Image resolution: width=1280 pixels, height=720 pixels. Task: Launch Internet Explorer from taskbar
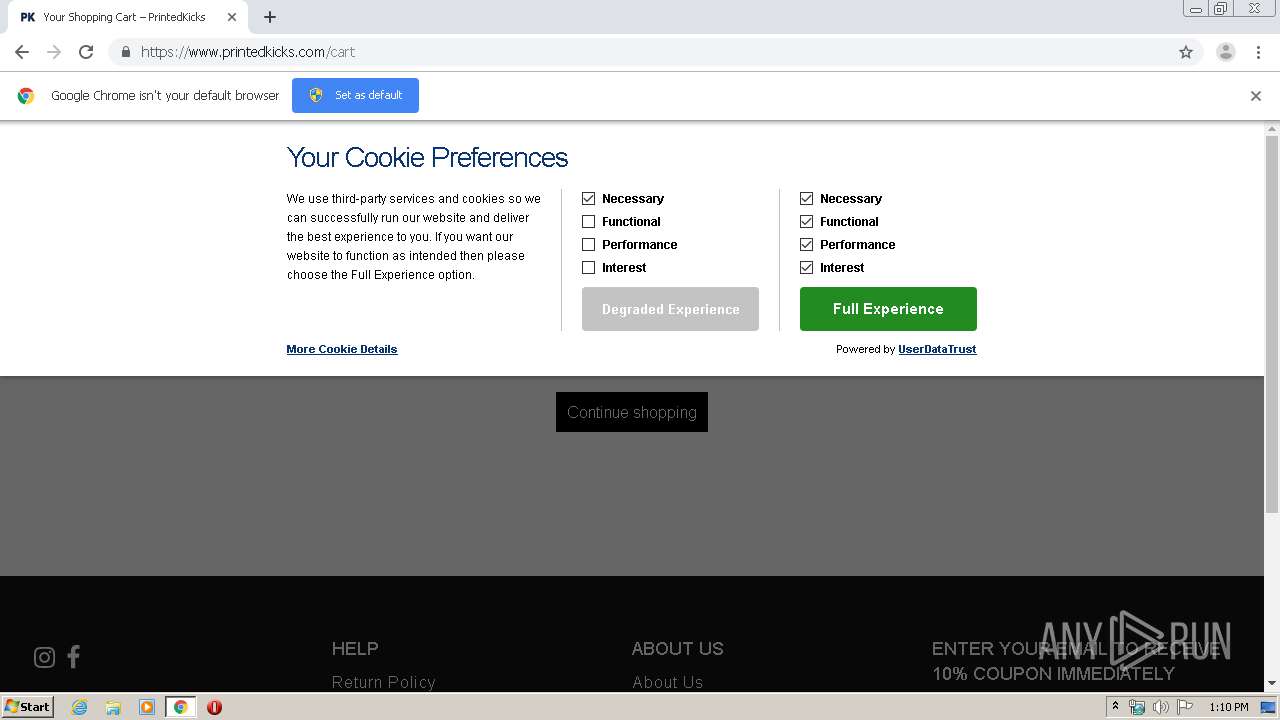tap(80, 707)
